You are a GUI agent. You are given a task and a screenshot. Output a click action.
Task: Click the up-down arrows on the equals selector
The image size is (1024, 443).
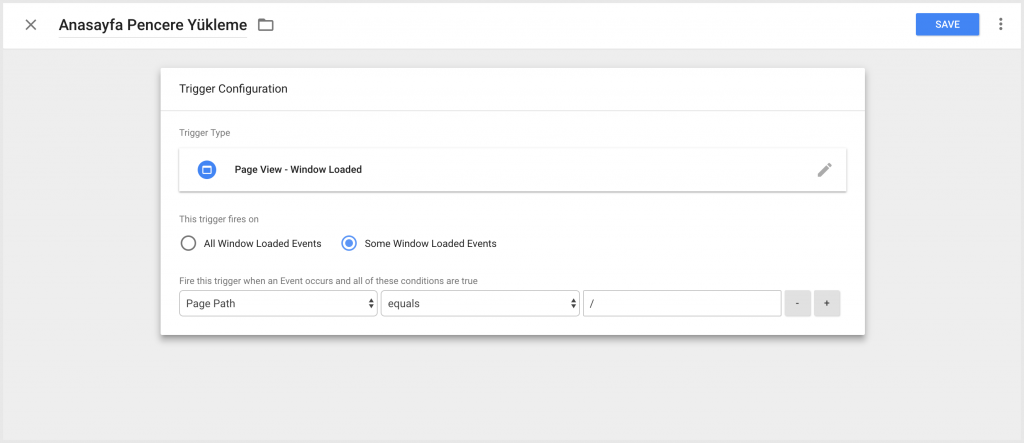pyautogui.click(x=573, y=303)
